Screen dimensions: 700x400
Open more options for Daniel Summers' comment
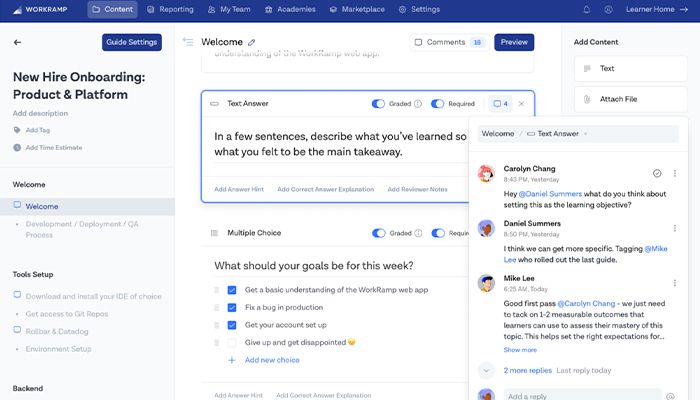pyautogui.click(x=675, y=228)
